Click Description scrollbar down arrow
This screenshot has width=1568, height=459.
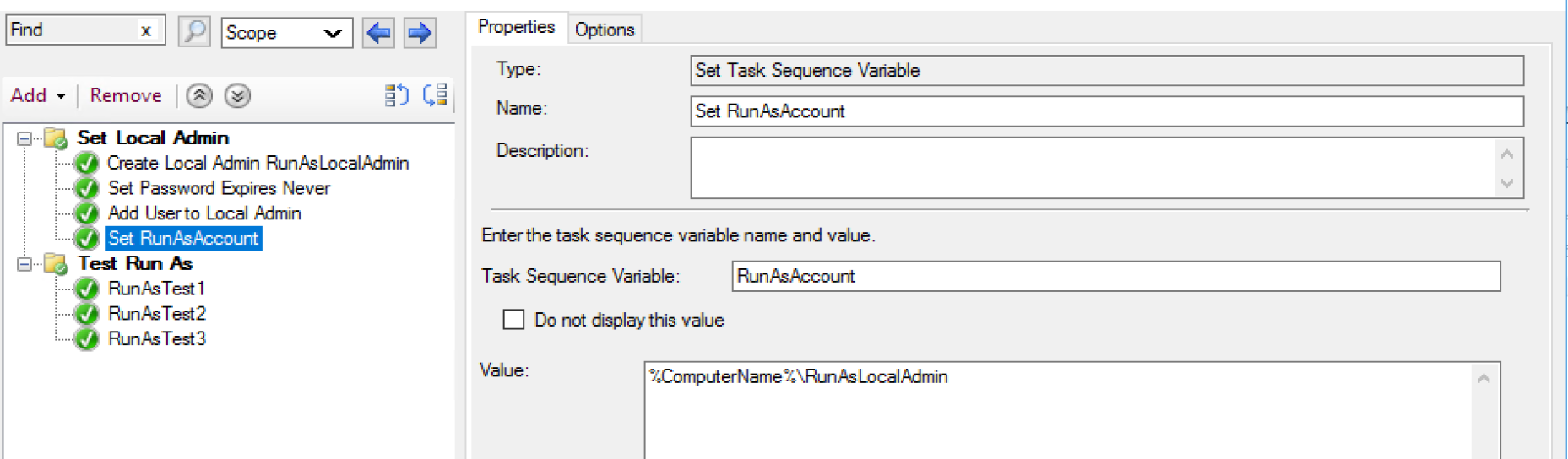[x=1506, y=183]
